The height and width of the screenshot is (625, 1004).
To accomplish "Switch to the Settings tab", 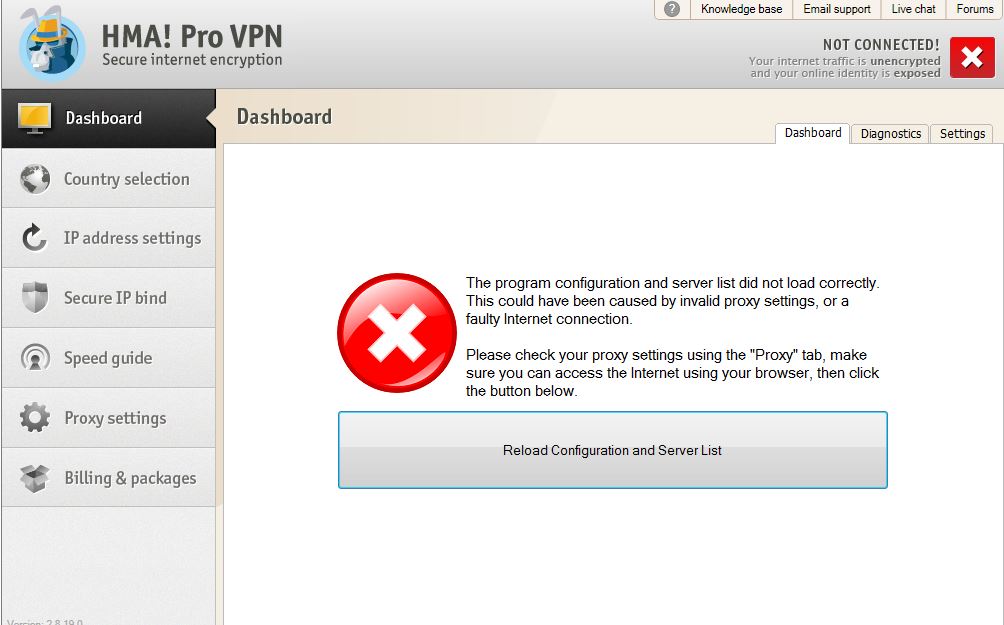I will click(962, 134).
